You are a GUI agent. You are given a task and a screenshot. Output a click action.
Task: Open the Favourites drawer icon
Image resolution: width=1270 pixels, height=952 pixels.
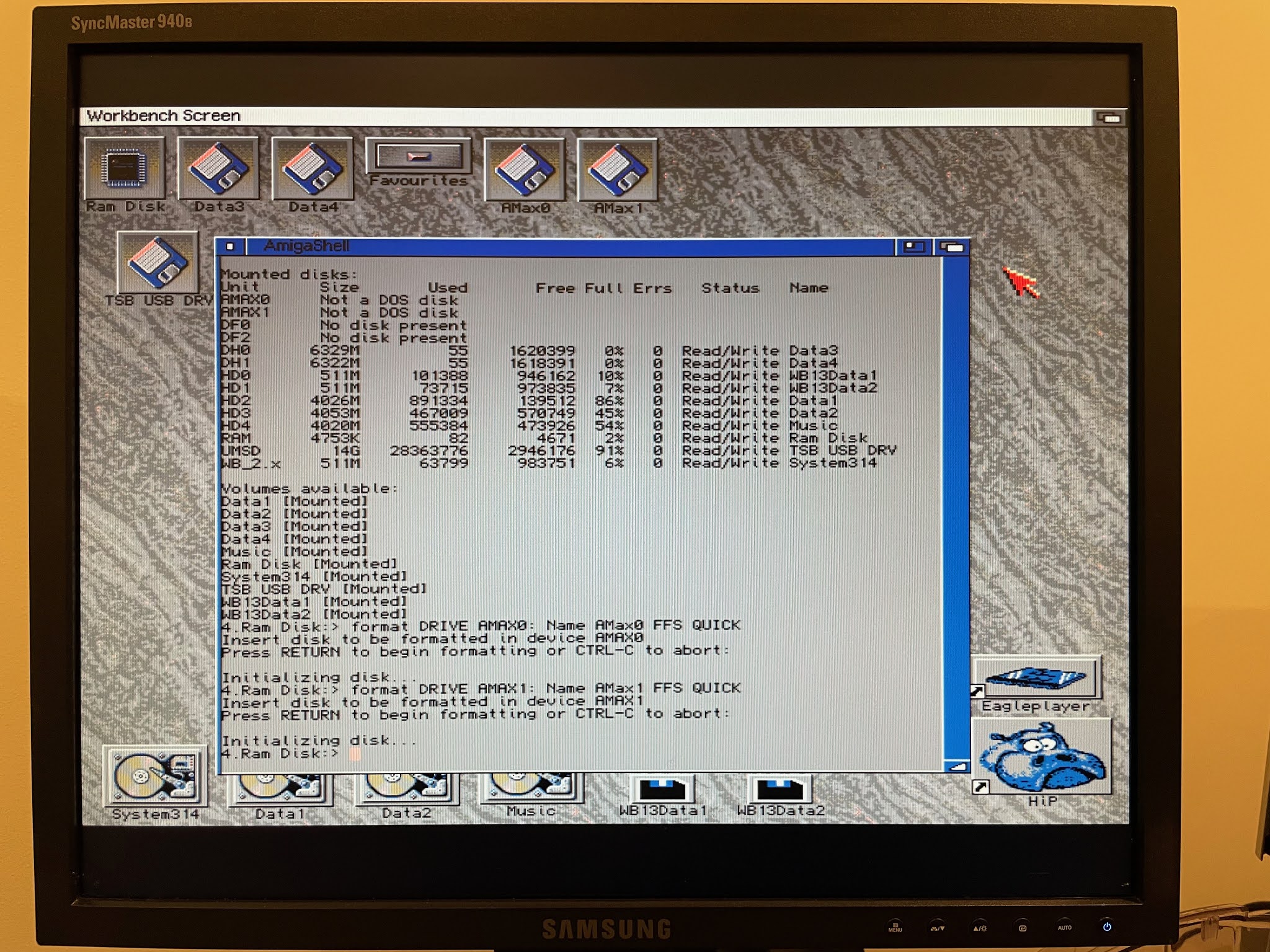point(419,157)
